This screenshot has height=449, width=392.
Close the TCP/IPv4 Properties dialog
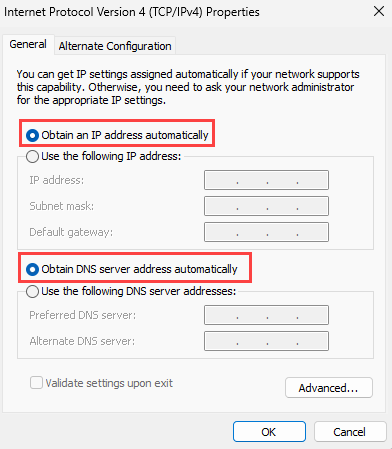pyautogui.click(x=379, y=11)
